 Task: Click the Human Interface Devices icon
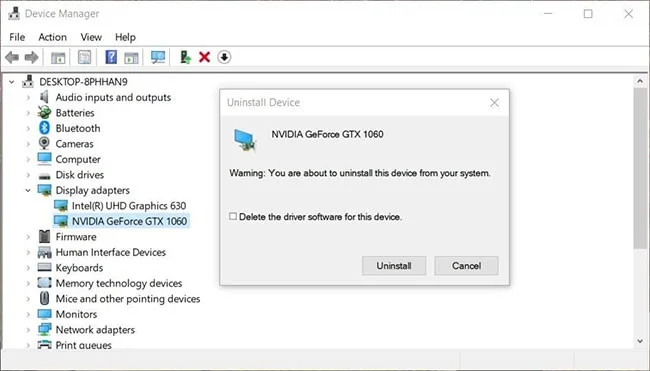tap(44, 252)
